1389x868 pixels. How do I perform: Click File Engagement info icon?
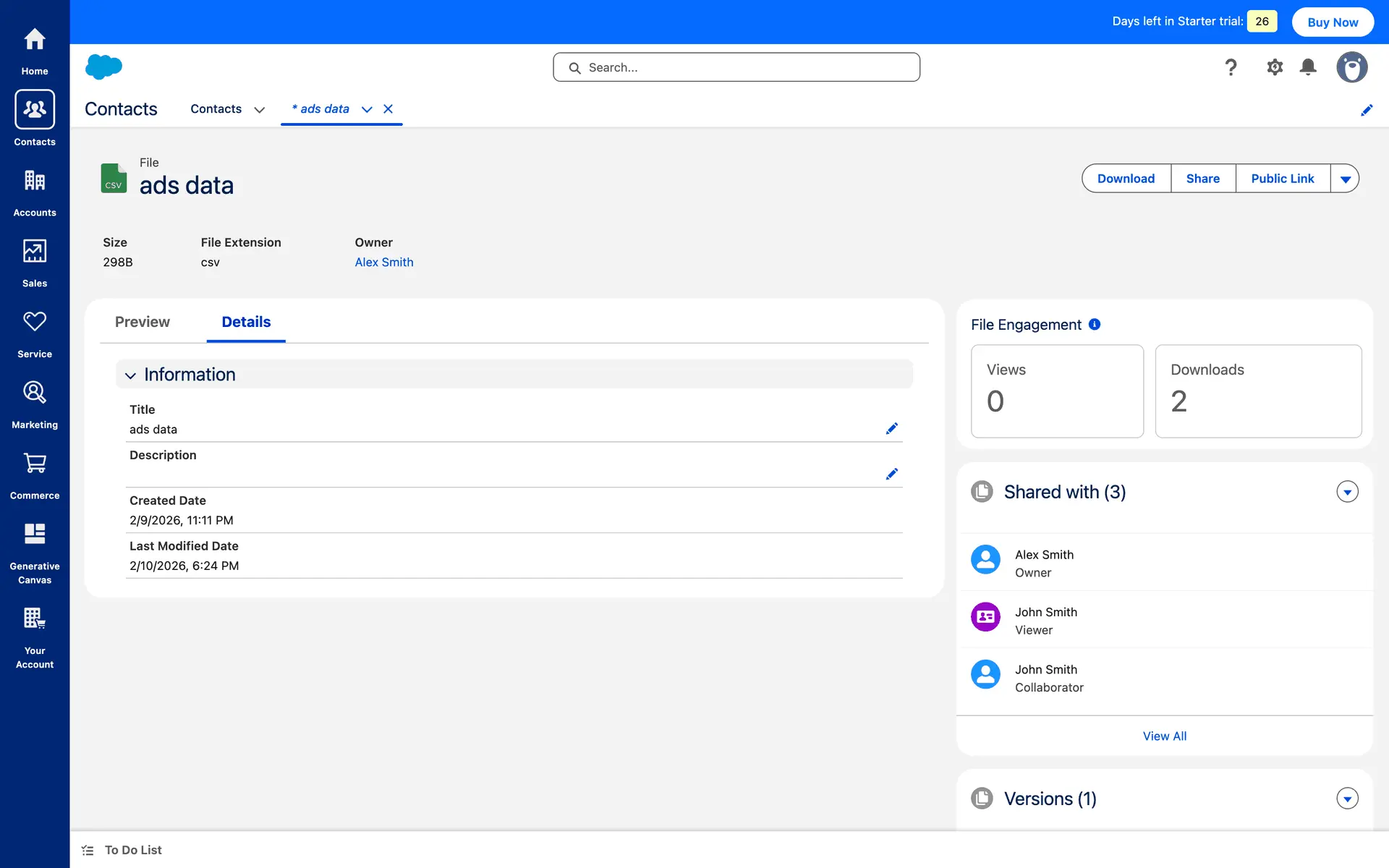pyautogui.click(x=1095, y=325)
